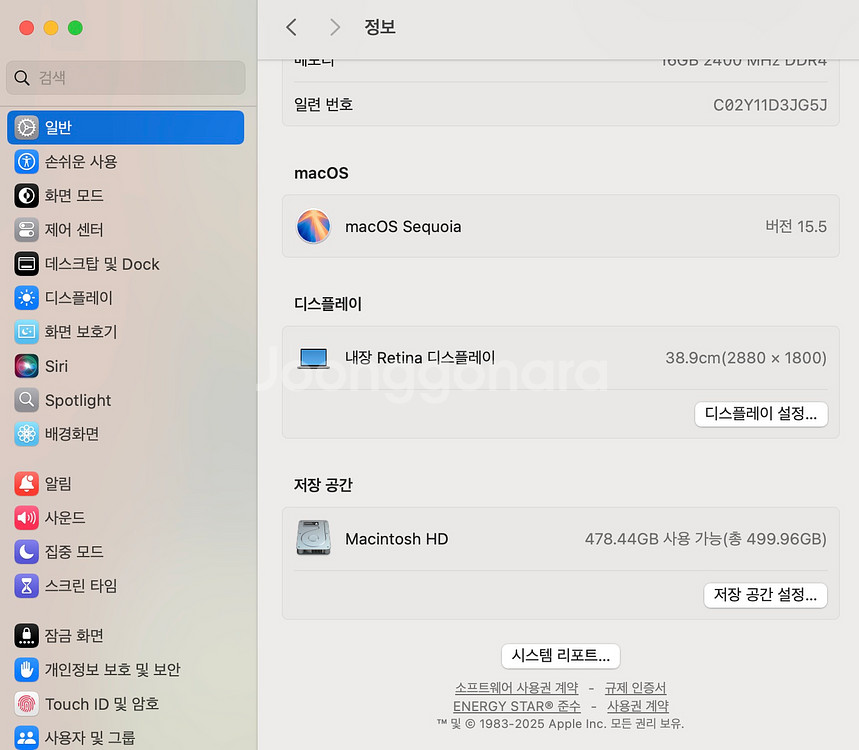Open the 시스템 리포트... button
The height and width of the screenshot is (750, 859).
(x=560, y=656)
